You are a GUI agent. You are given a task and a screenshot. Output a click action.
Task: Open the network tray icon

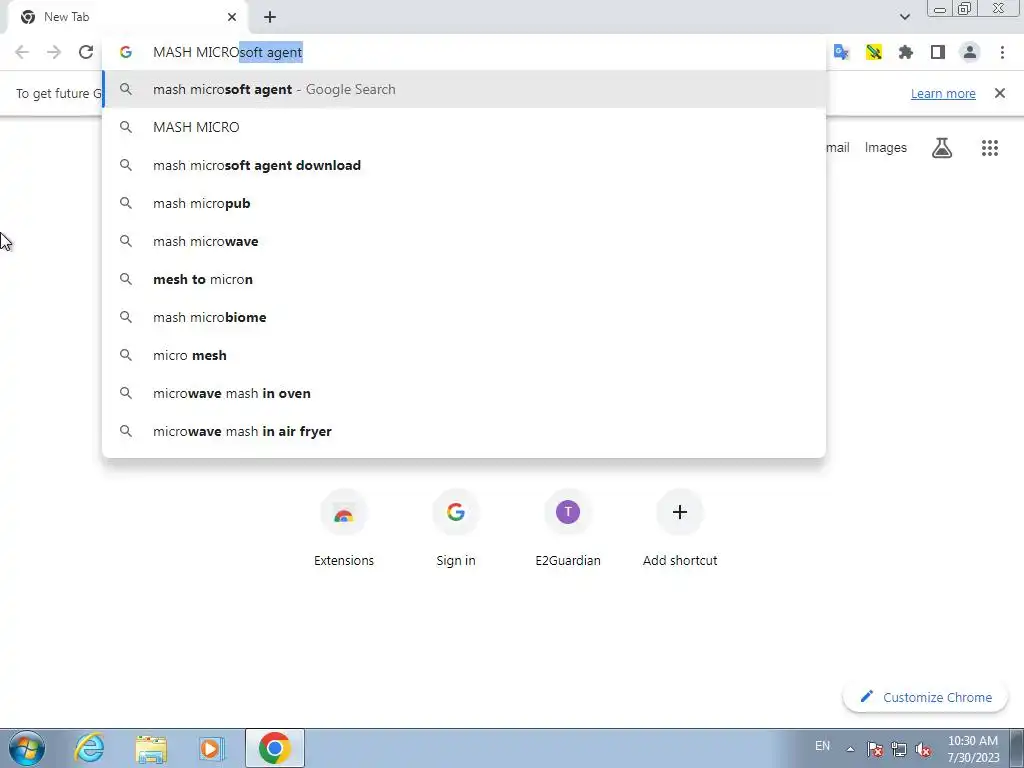(x=899, y=749)
